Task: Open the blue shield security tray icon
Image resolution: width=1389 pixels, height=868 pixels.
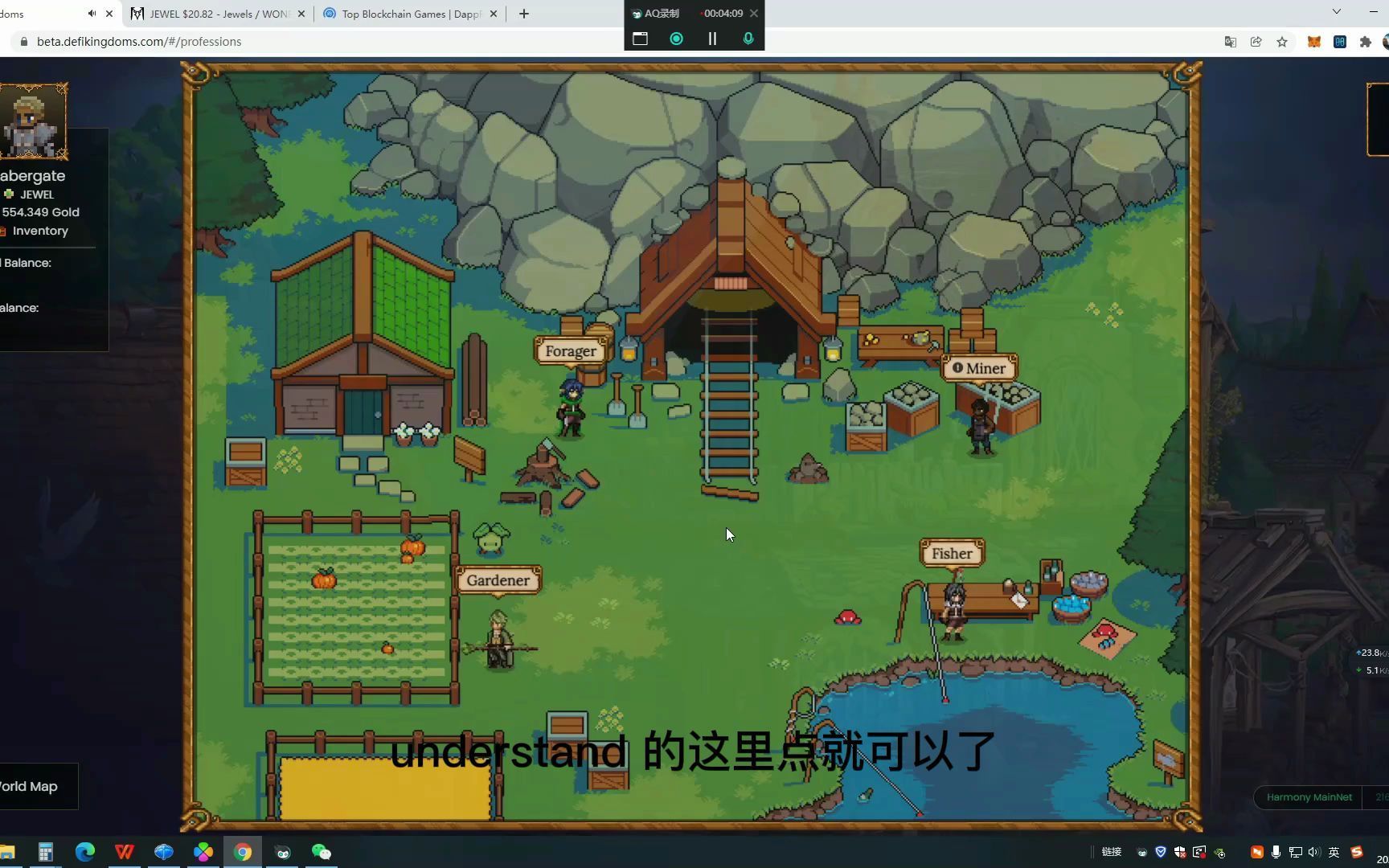Action: click(1161, 852)
